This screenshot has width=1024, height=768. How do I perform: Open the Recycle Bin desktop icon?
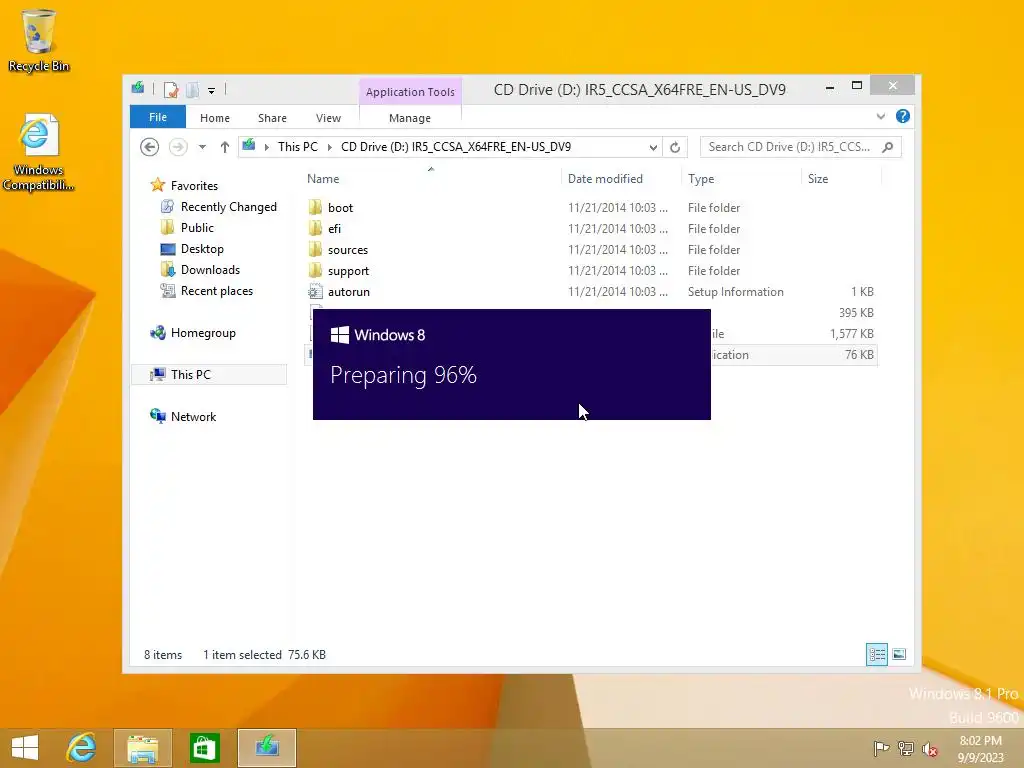click(39, 40)
